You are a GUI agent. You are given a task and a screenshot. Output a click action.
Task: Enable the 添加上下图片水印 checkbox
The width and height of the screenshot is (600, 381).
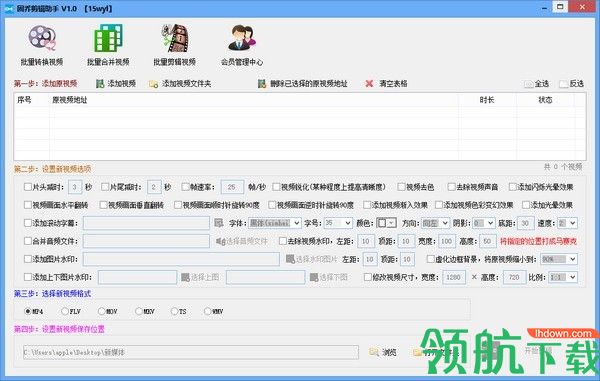(28, 277)
